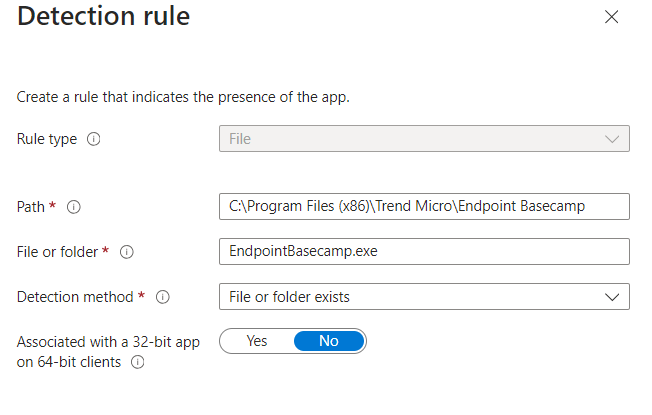This screenshot has height=415, width=652.
Task: Open the Rule type File dropdown
Action: pos(424,139)
